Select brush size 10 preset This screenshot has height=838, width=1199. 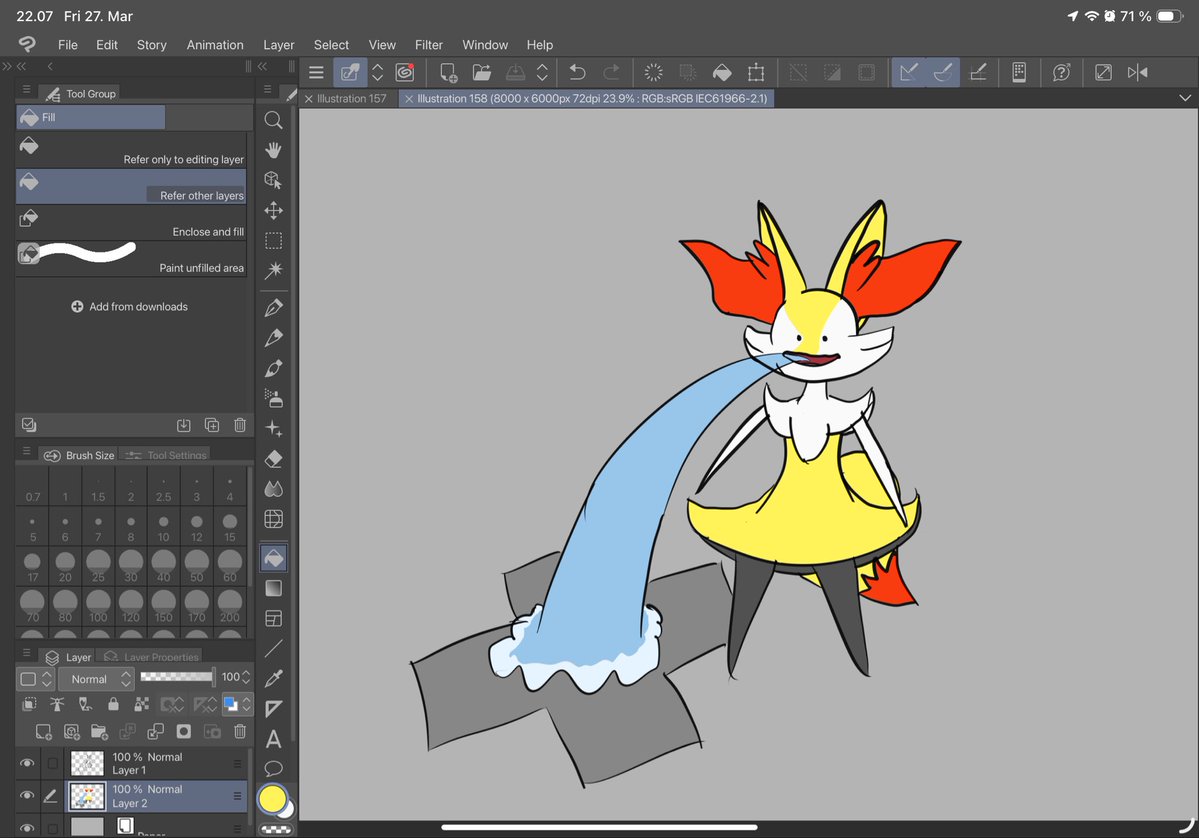[x=164, y=527]
